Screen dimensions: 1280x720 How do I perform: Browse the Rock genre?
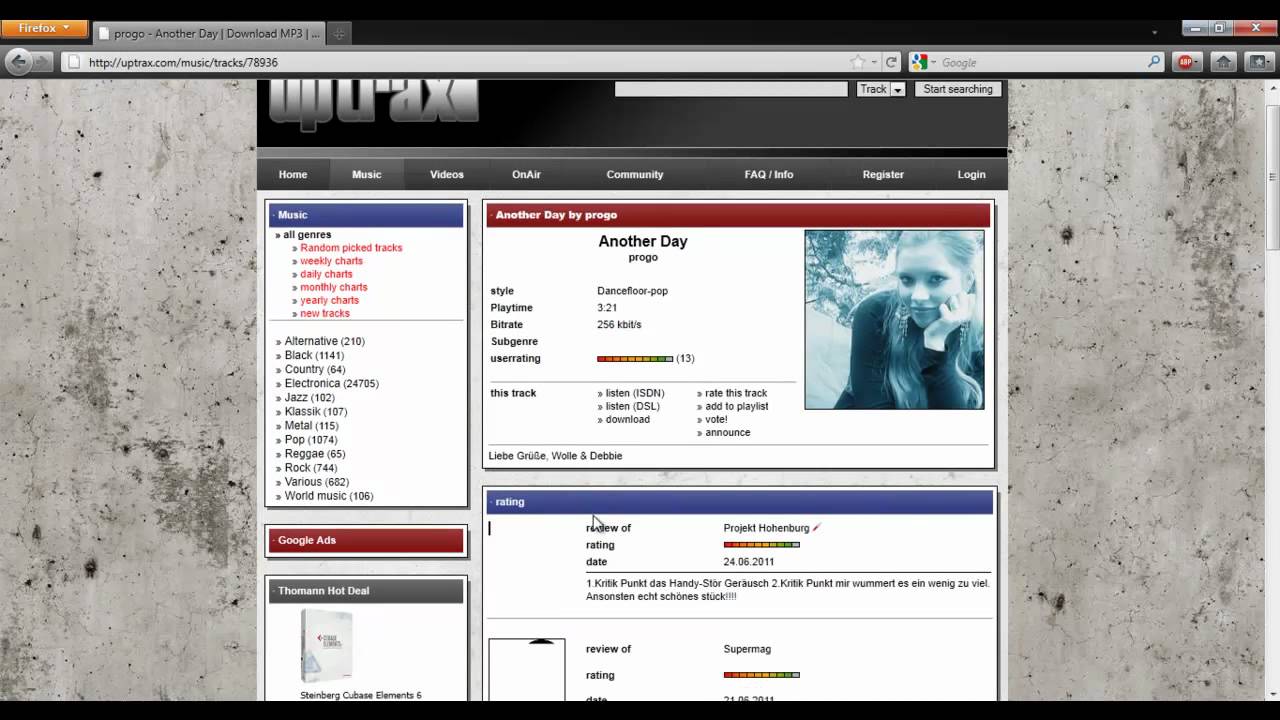(297, 467)
